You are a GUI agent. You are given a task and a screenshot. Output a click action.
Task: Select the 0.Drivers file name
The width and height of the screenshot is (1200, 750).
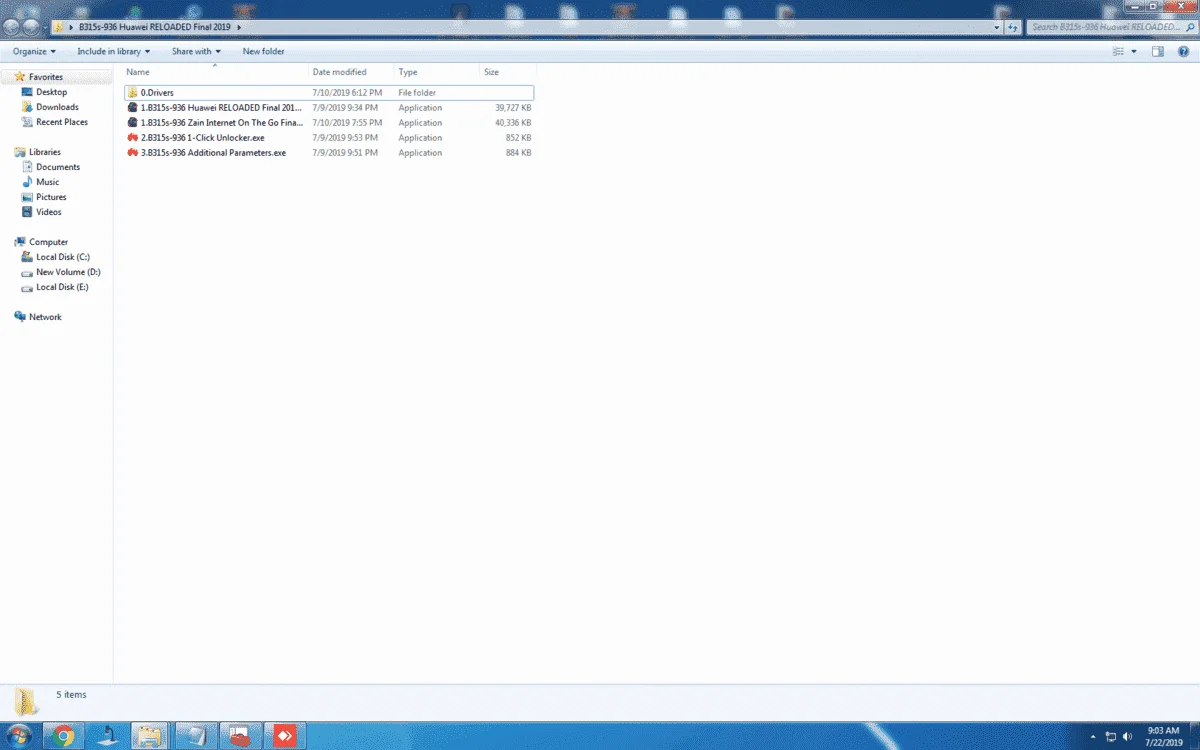pyautogui.click(x=157, y=92)
